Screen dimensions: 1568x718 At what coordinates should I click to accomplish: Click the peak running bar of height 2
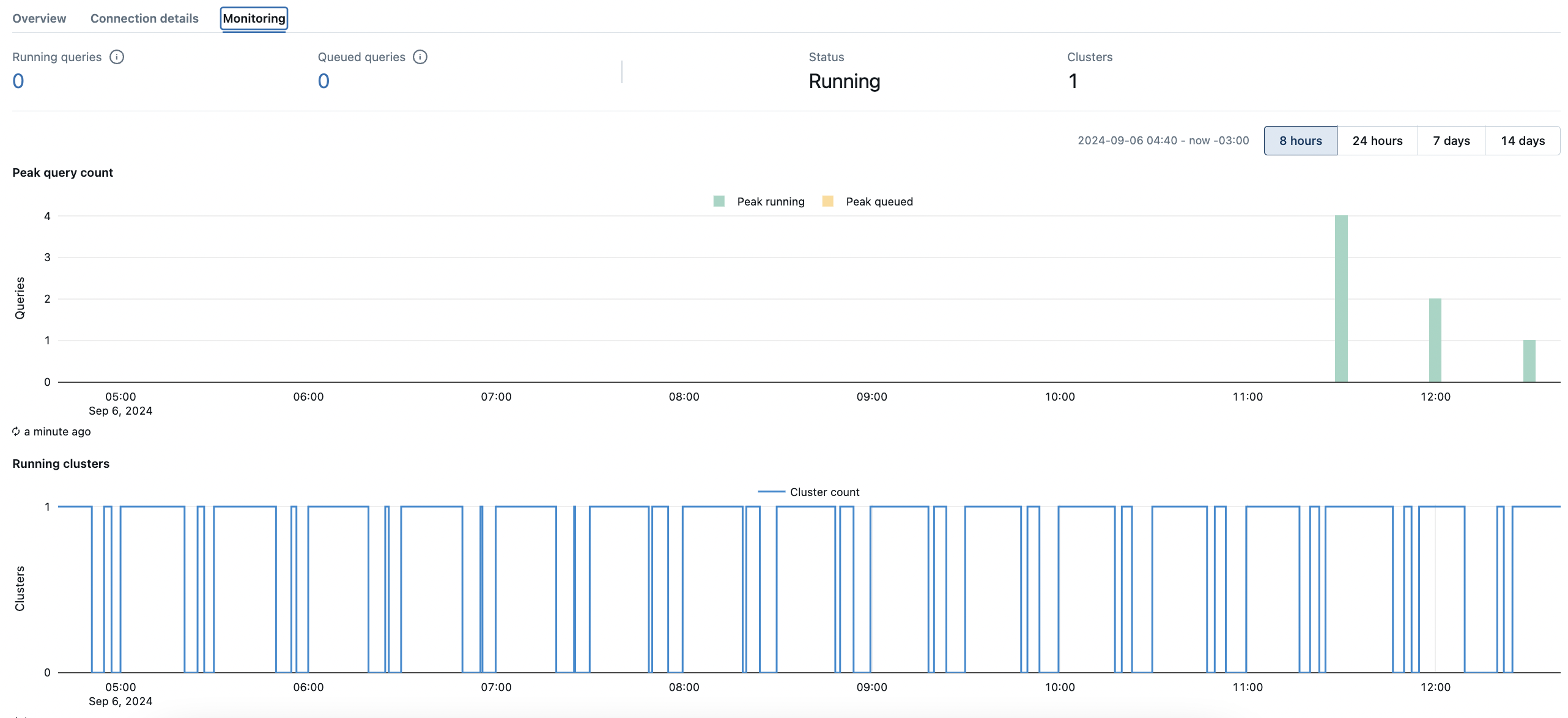pyautogui.click(x=1435, y=340)
